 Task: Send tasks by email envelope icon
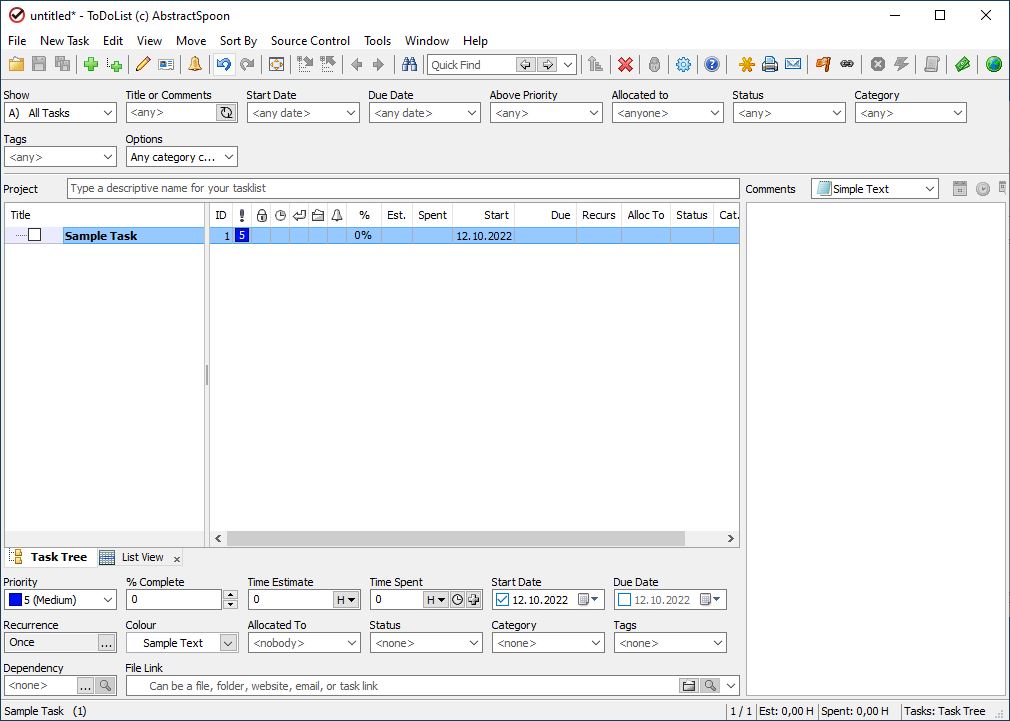click(793, 64)
